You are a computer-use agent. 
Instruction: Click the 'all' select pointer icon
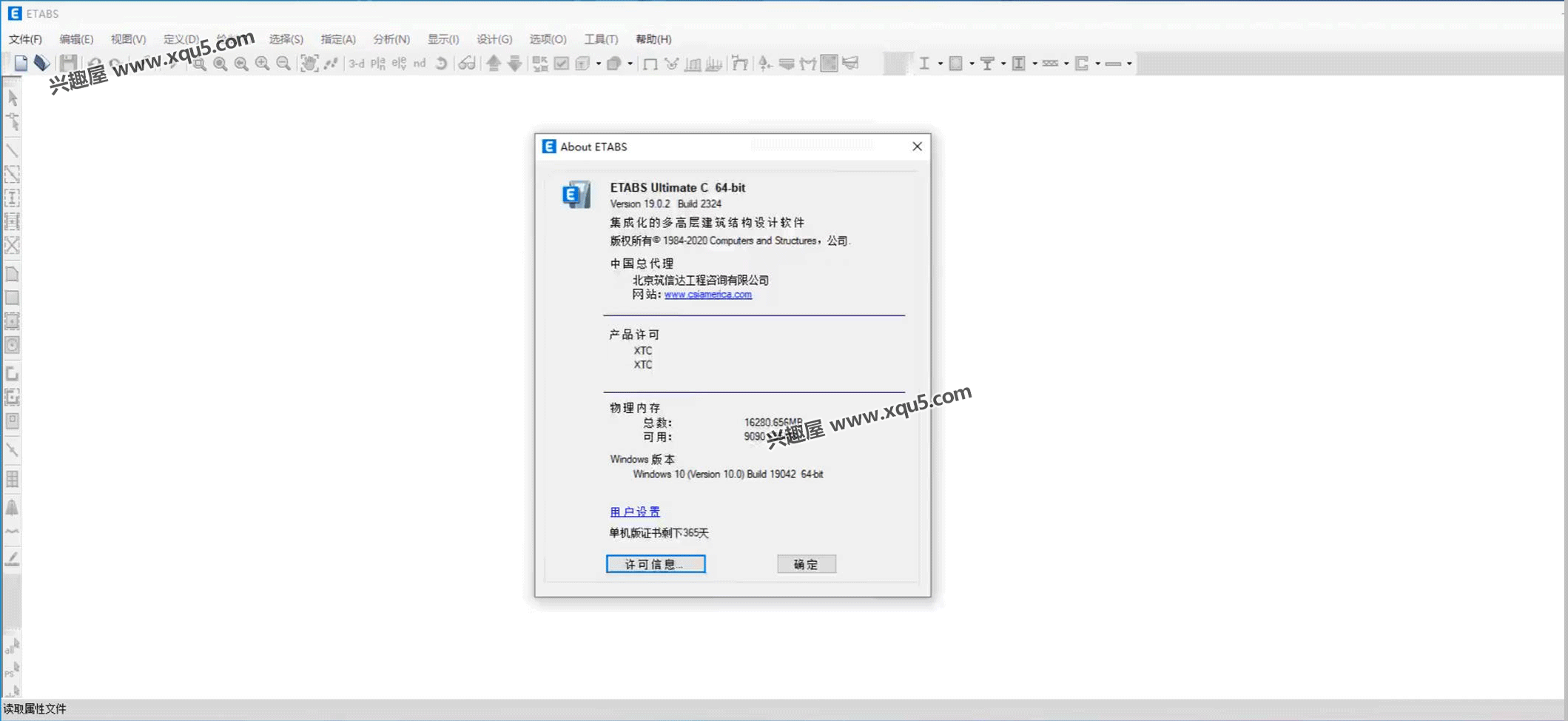pyautogui.click(x=13, y=646)
